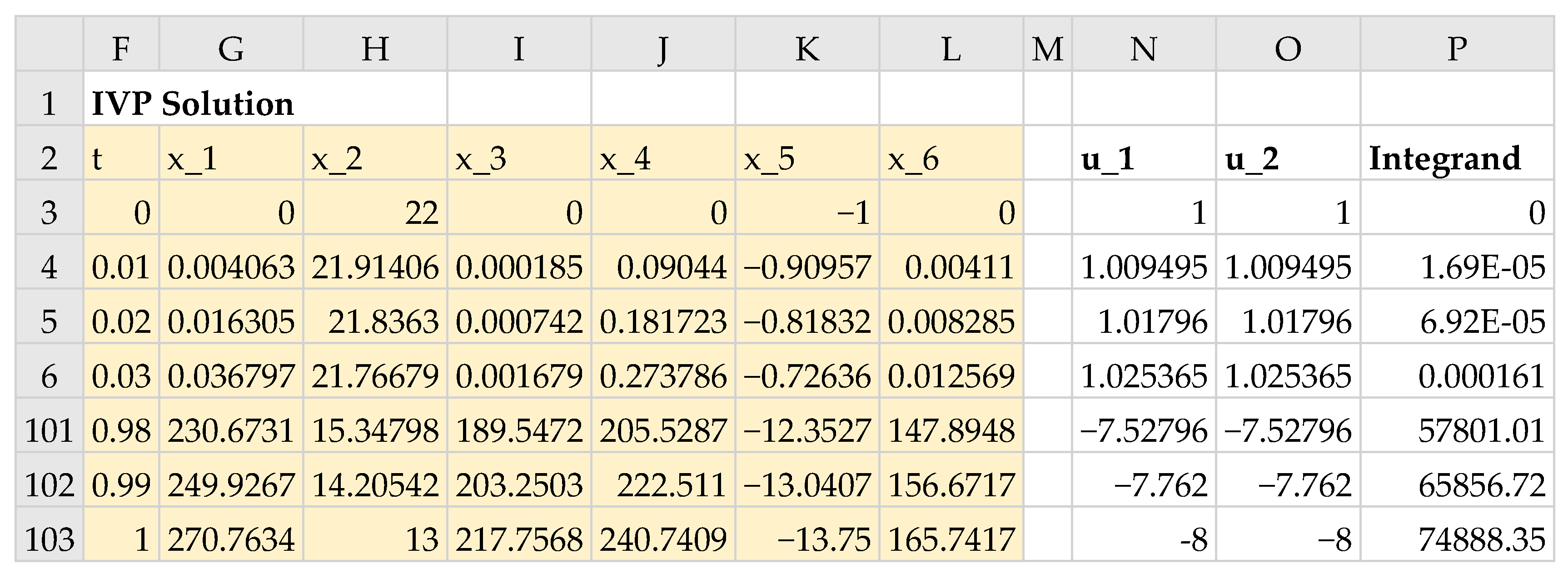Screen dimensions: 1568x573
Task: Select cell showing 21.91406
Action: [375, 267]
